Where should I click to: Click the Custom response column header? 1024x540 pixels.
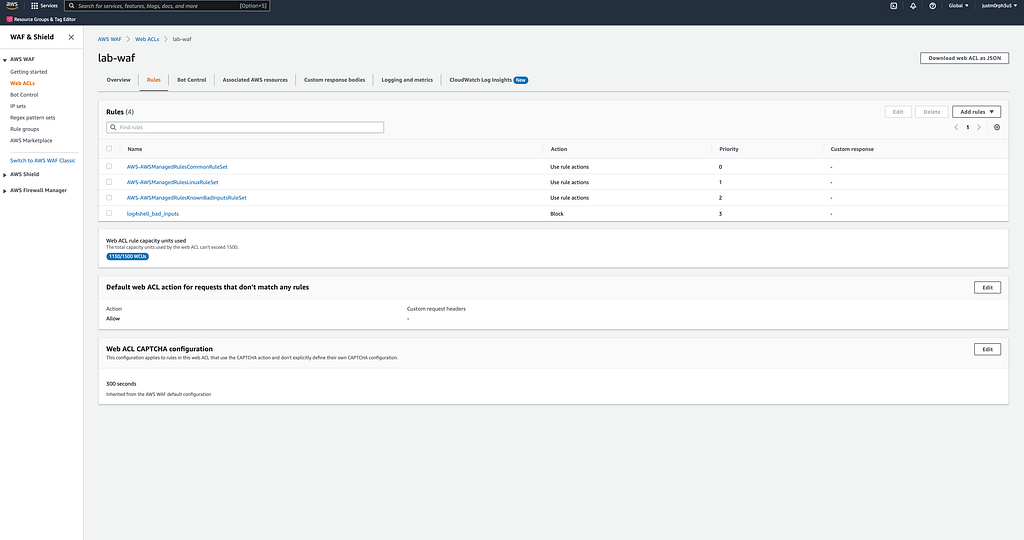click(852, 149)
